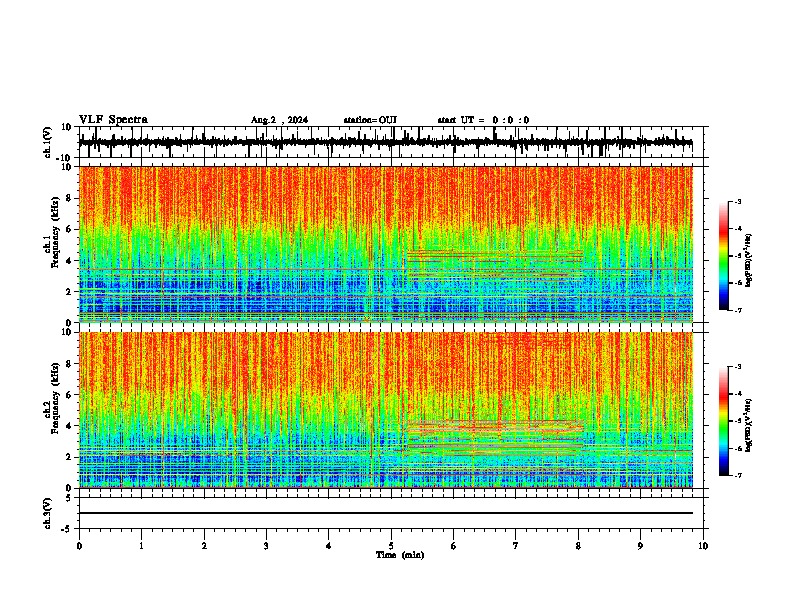Screen dimensions: 792x612
Task: Click the ch.1 voltage waveform trace
Action: point(385,143)
